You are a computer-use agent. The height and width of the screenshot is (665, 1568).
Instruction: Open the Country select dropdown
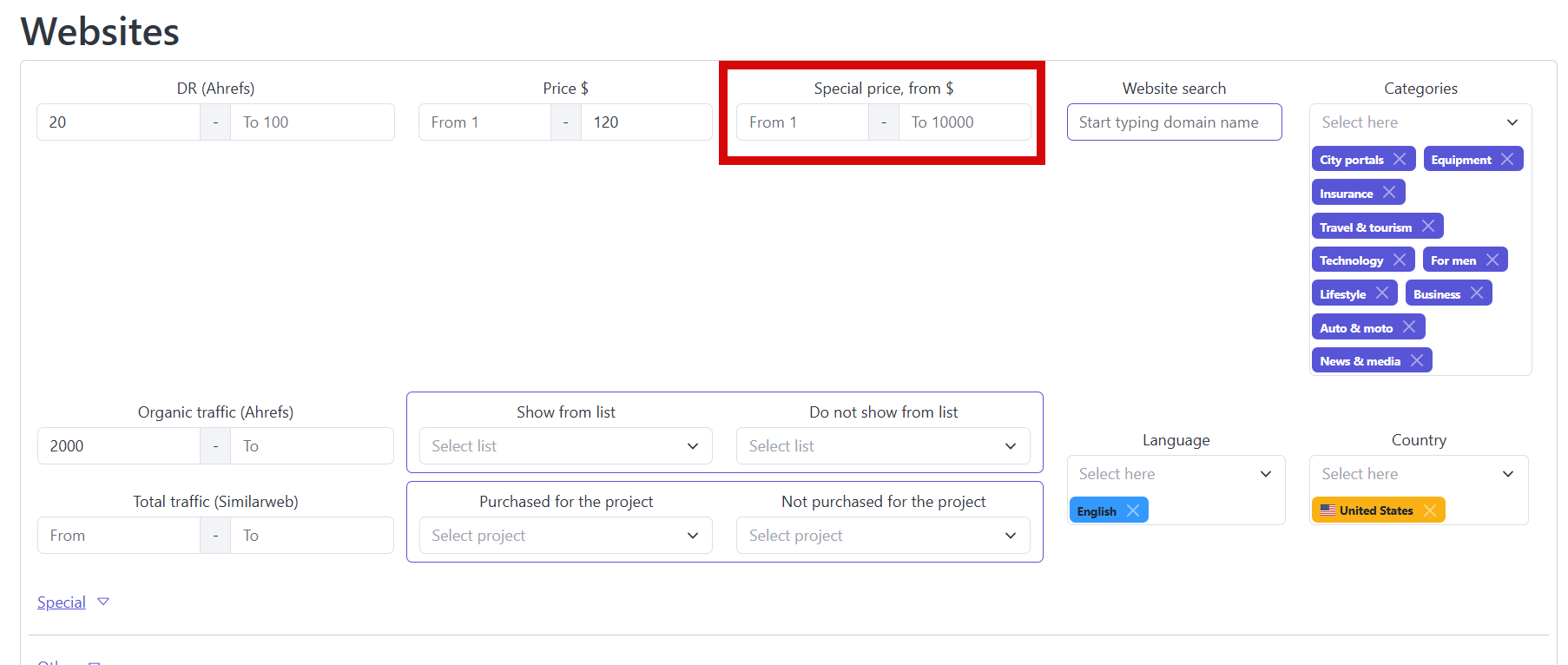click(1419, 474)
